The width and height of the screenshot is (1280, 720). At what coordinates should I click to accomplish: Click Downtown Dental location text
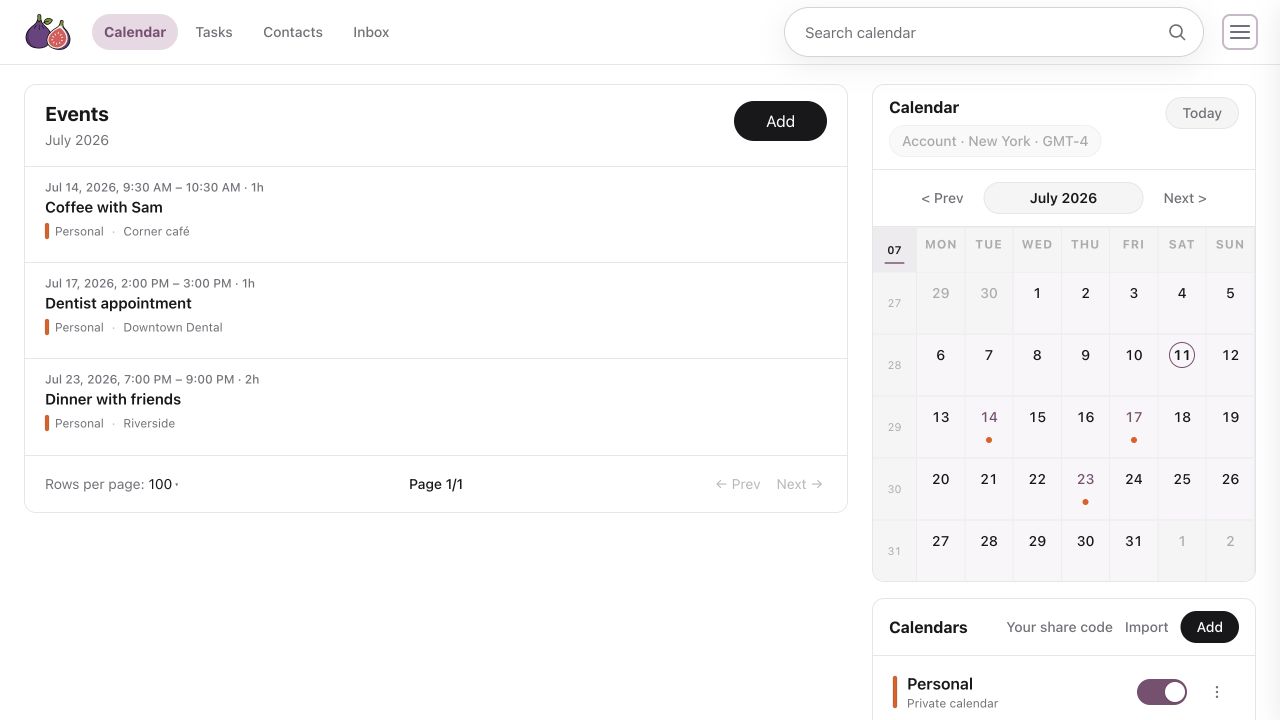[x=173, y=327]
